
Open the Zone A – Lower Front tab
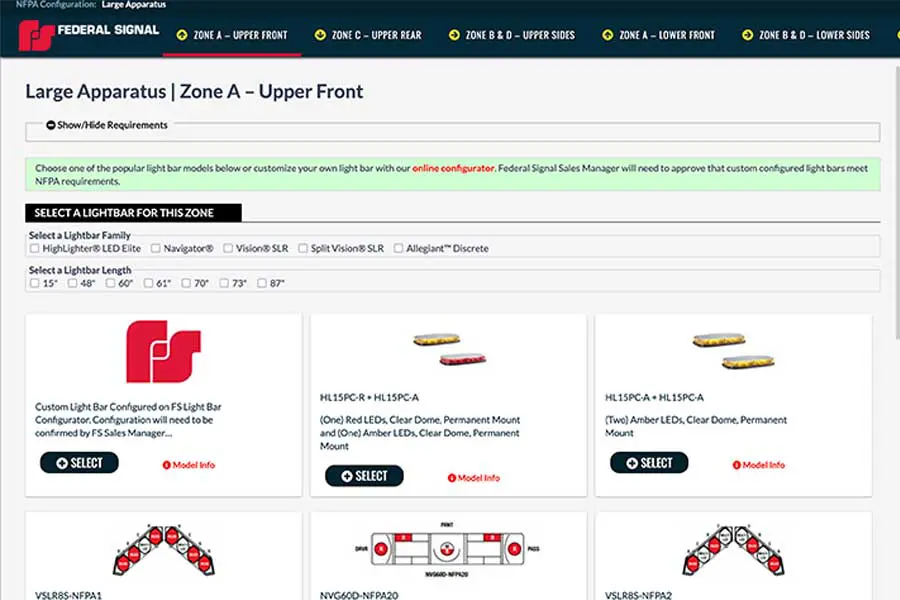point(659,35)
